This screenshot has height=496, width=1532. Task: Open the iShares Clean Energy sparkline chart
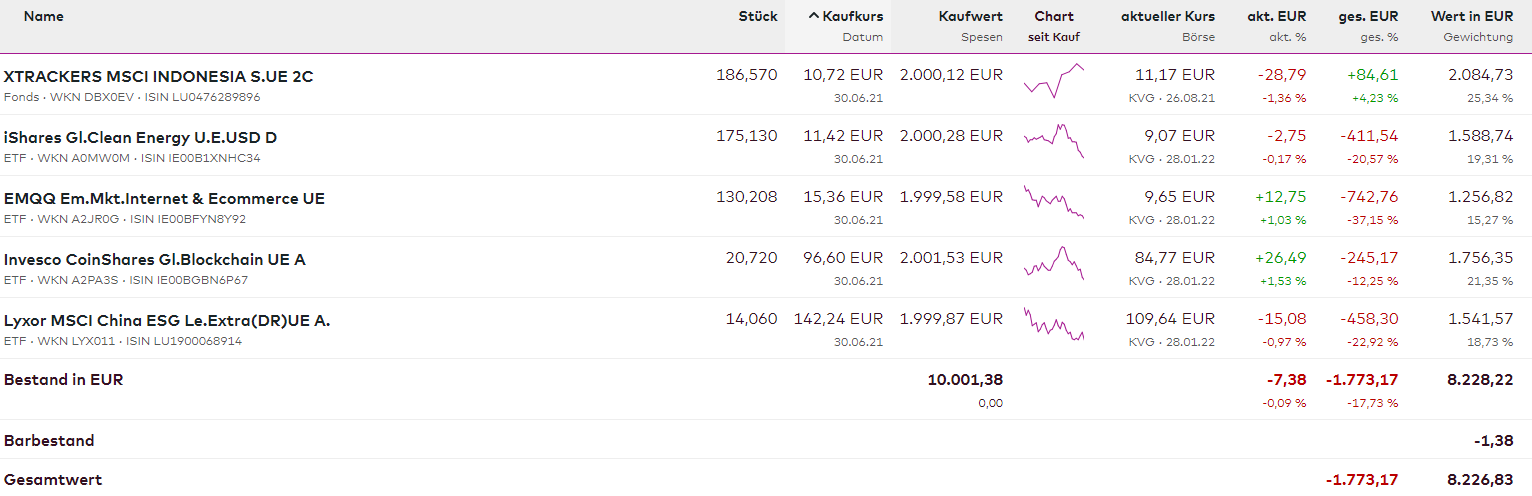(1054, 142)
